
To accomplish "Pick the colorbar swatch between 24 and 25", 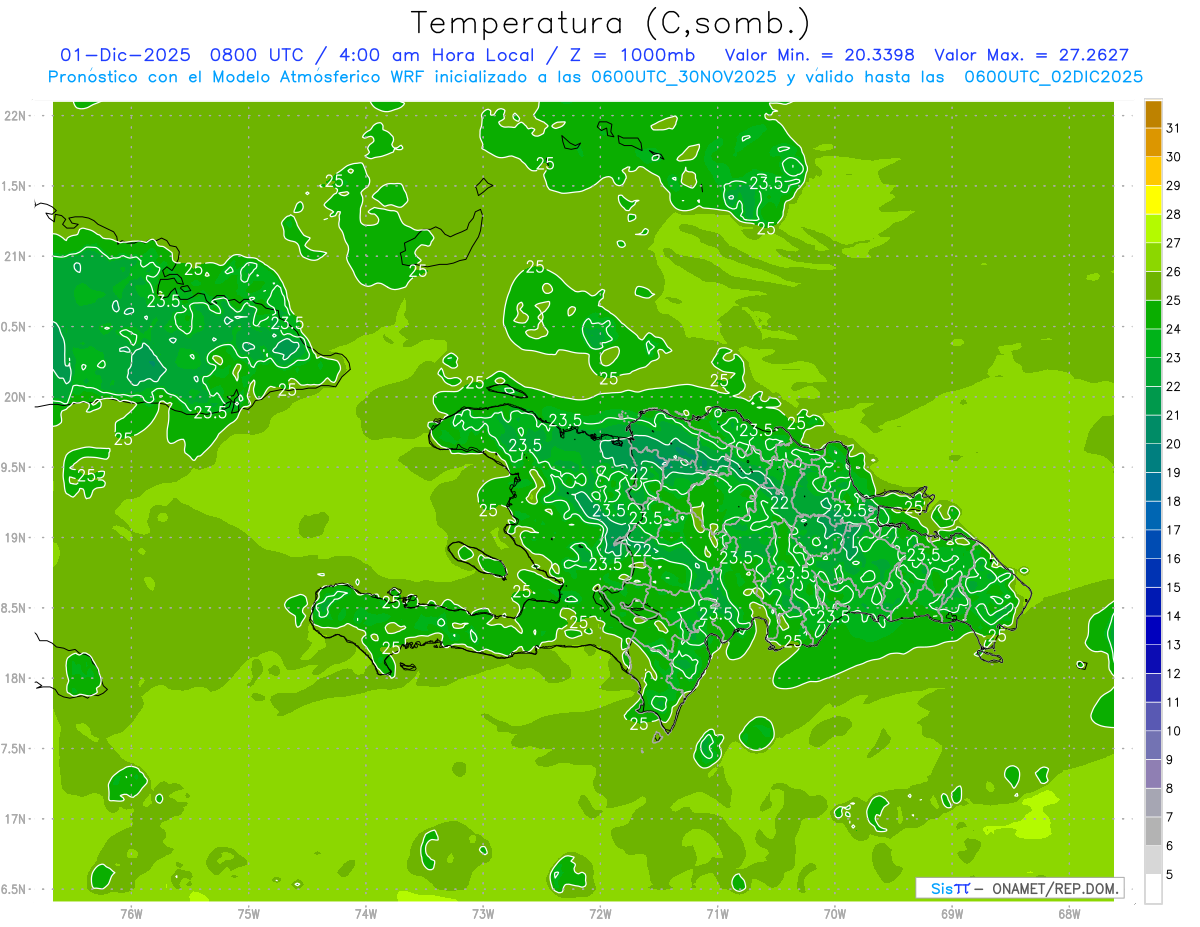I will pyautogui.click(x=1153, y=314).
